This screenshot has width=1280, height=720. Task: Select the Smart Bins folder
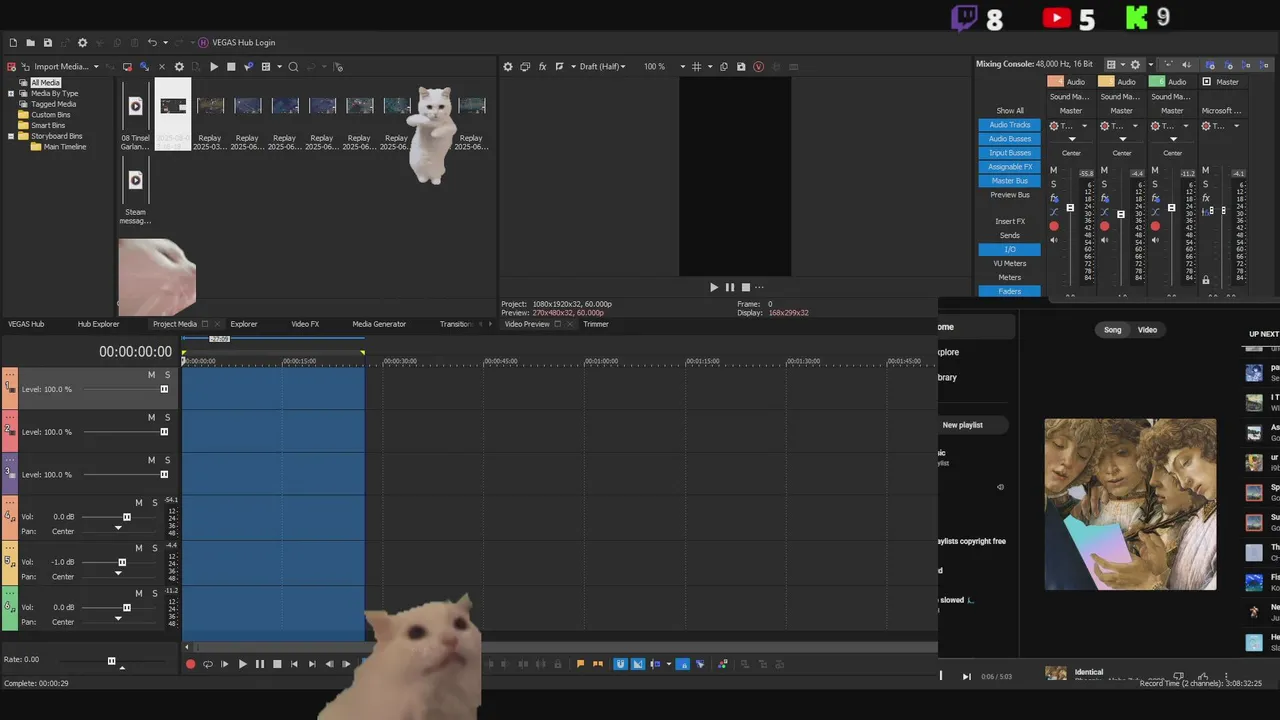point(48,125)
